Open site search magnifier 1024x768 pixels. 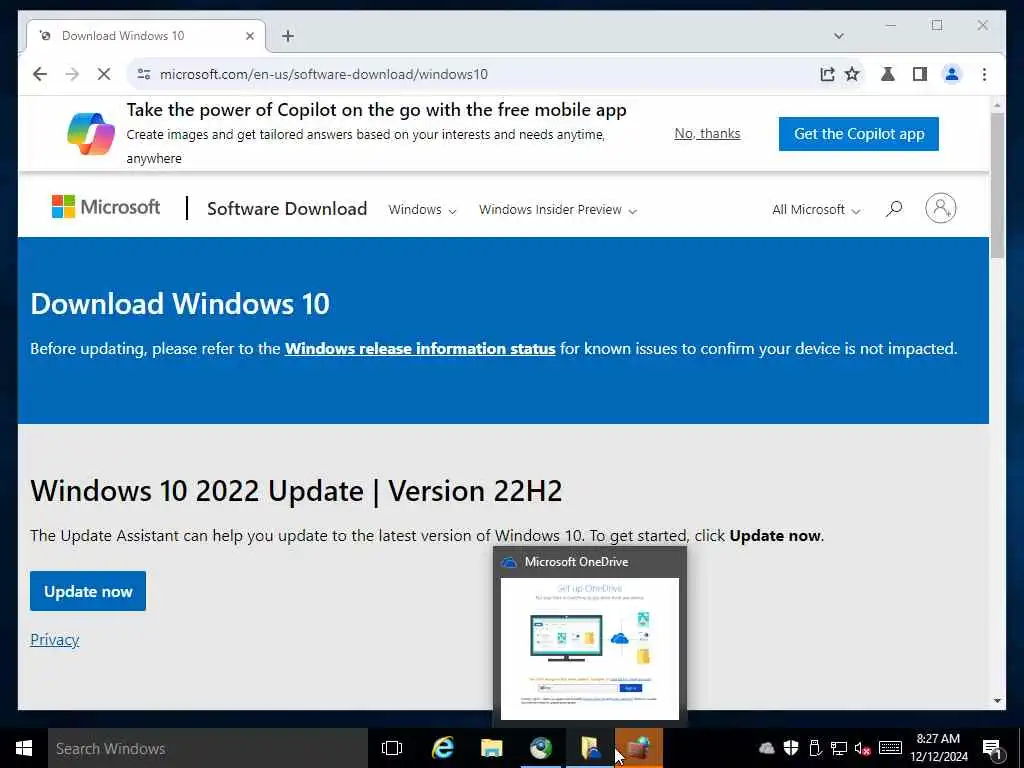[894, 208]
